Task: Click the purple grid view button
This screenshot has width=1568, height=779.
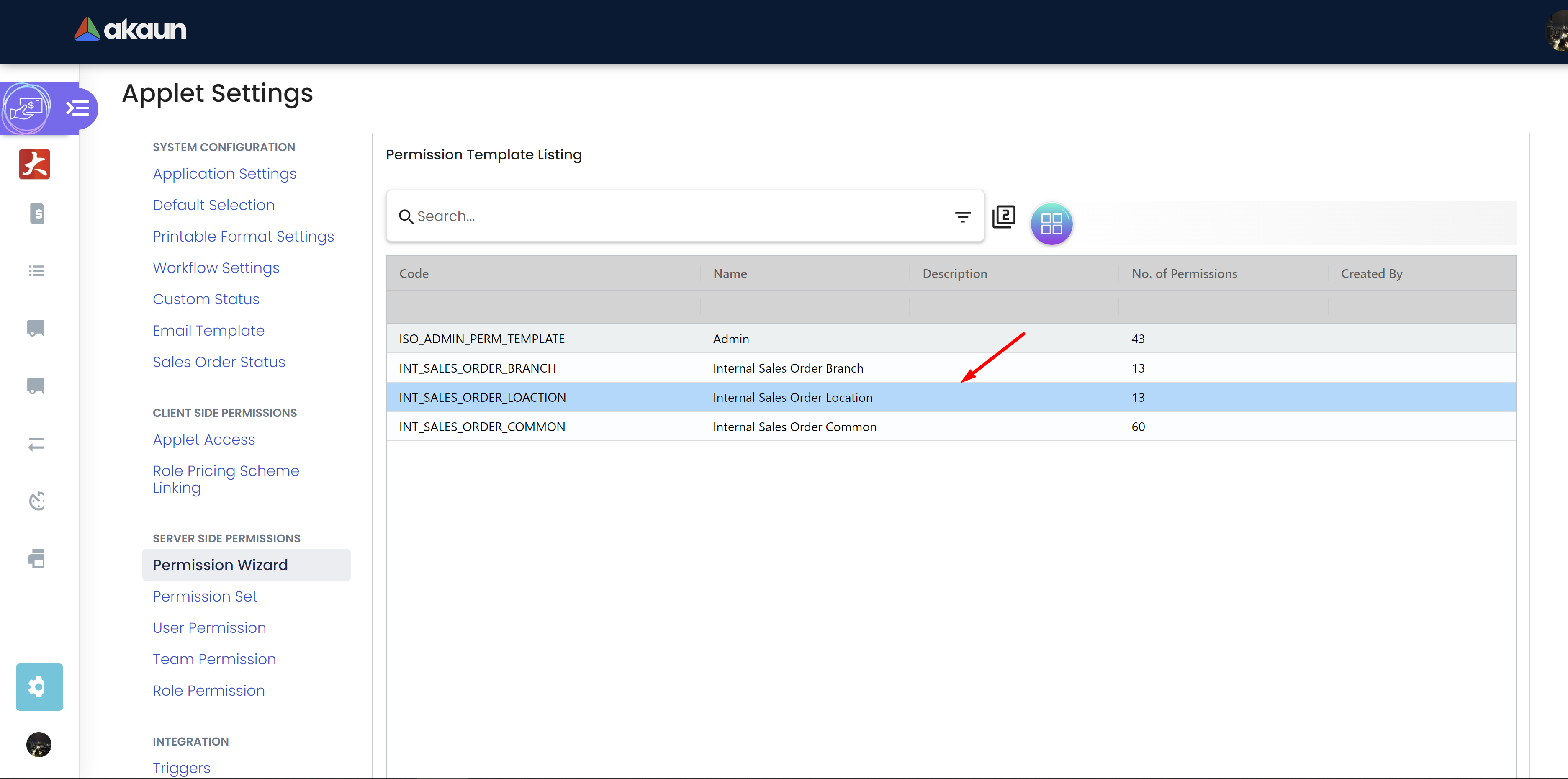Action: point(1051,224)
